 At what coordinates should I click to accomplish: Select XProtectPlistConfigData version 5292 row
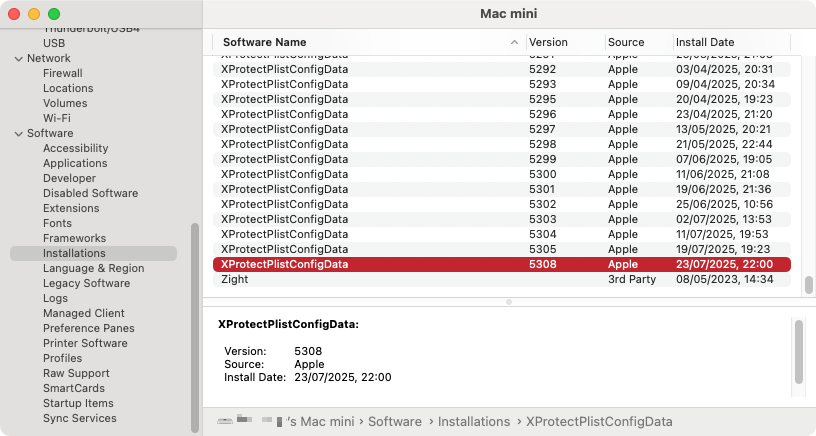(502, 69)
